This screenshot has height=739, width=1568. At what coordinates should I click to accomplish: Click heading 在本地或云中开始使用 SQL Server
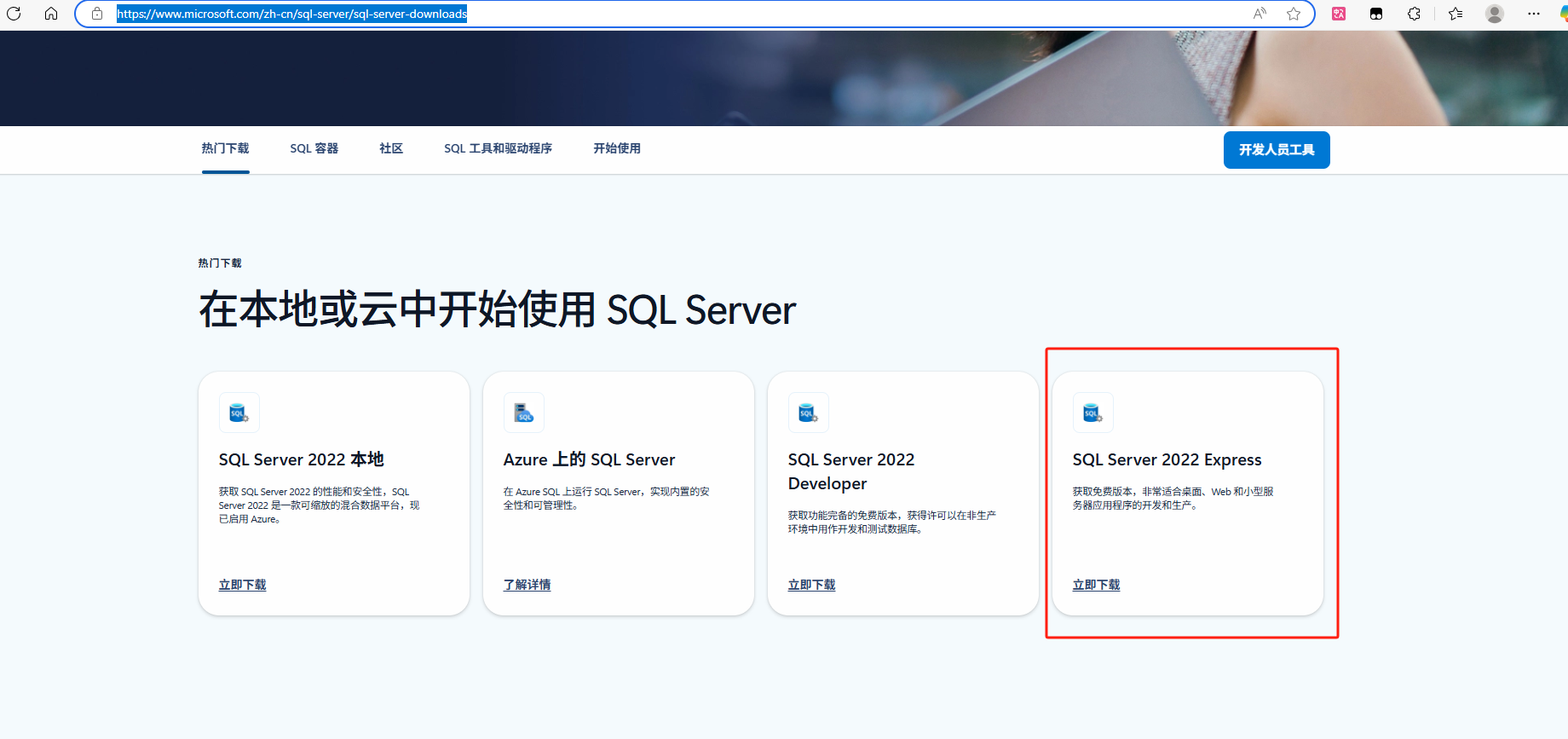[498, 309]
